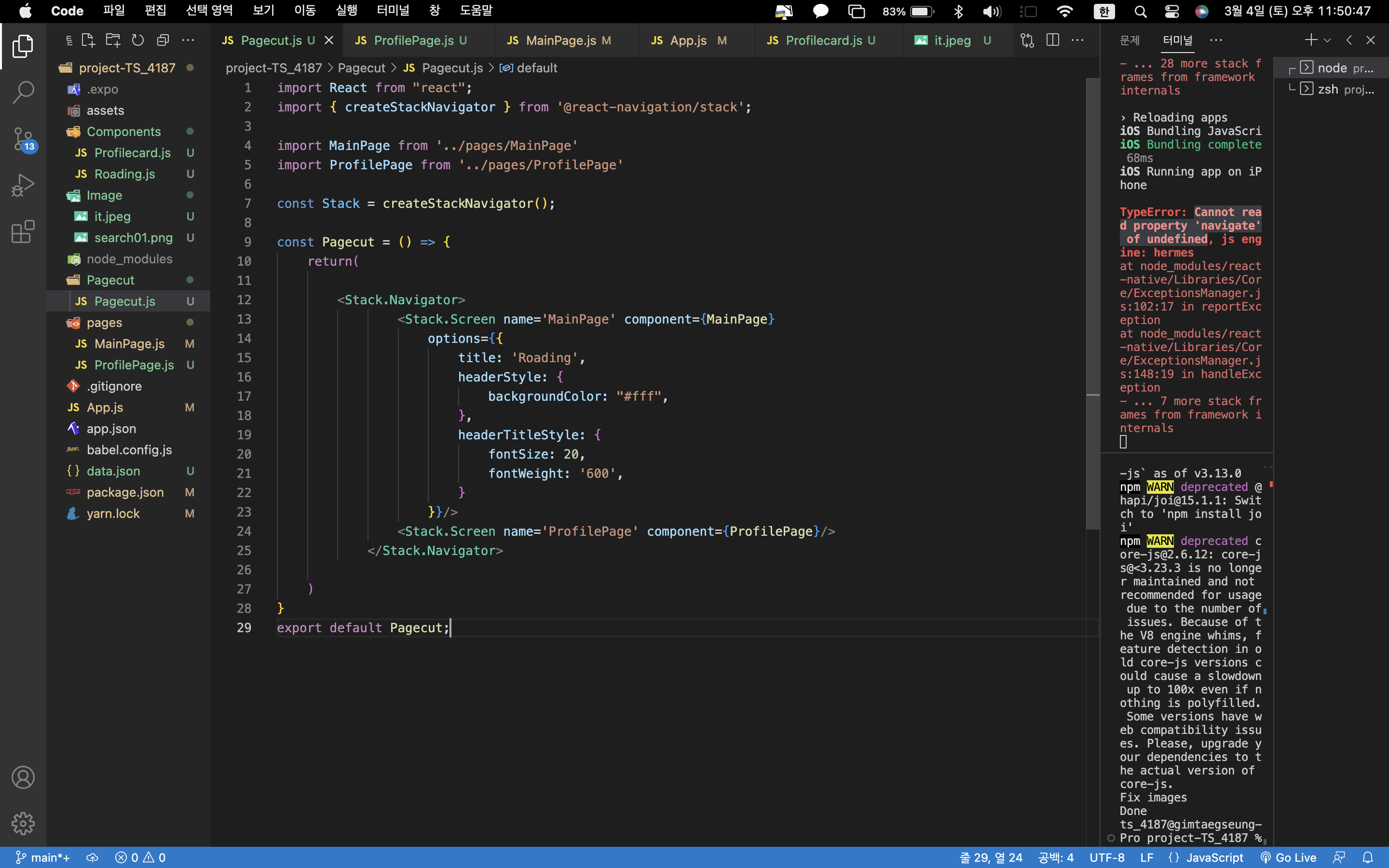Click feedback person icon in status bar
This screenshot has height=868, width=1389.
pos(1339,857)
